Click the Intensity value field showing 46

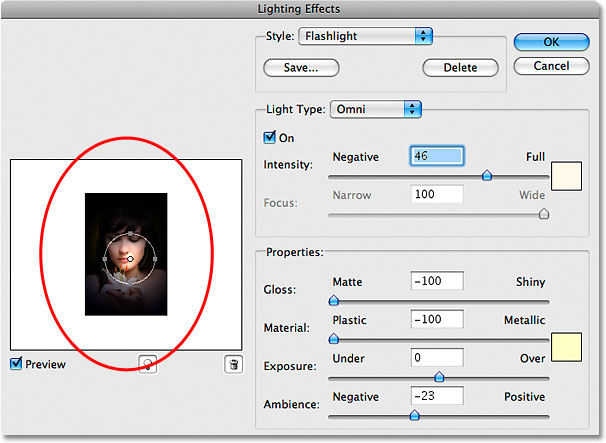click(x=437, y=156)
